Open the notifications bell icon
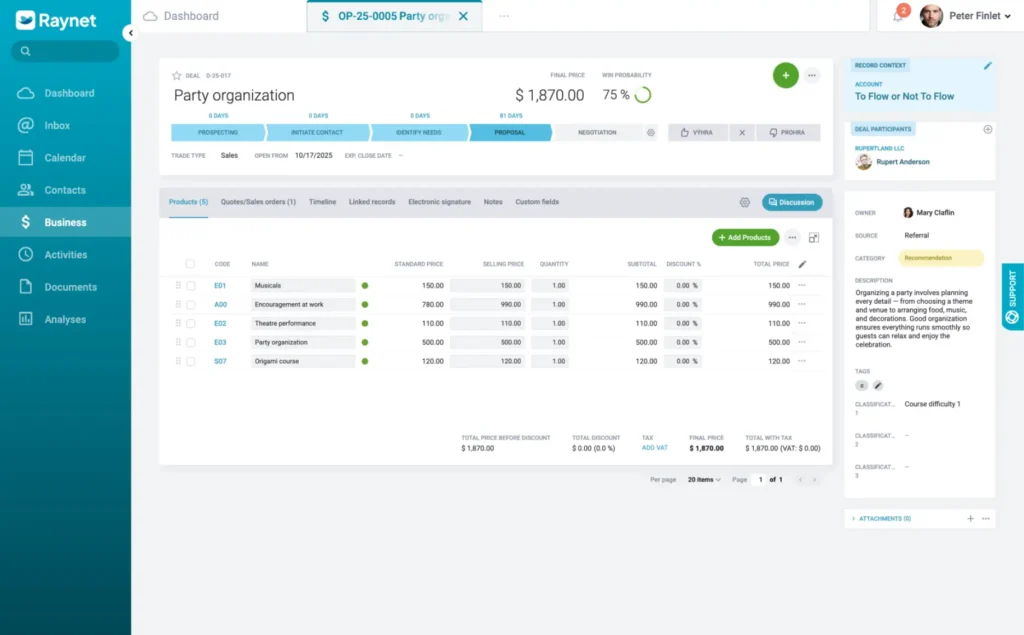 897,16
